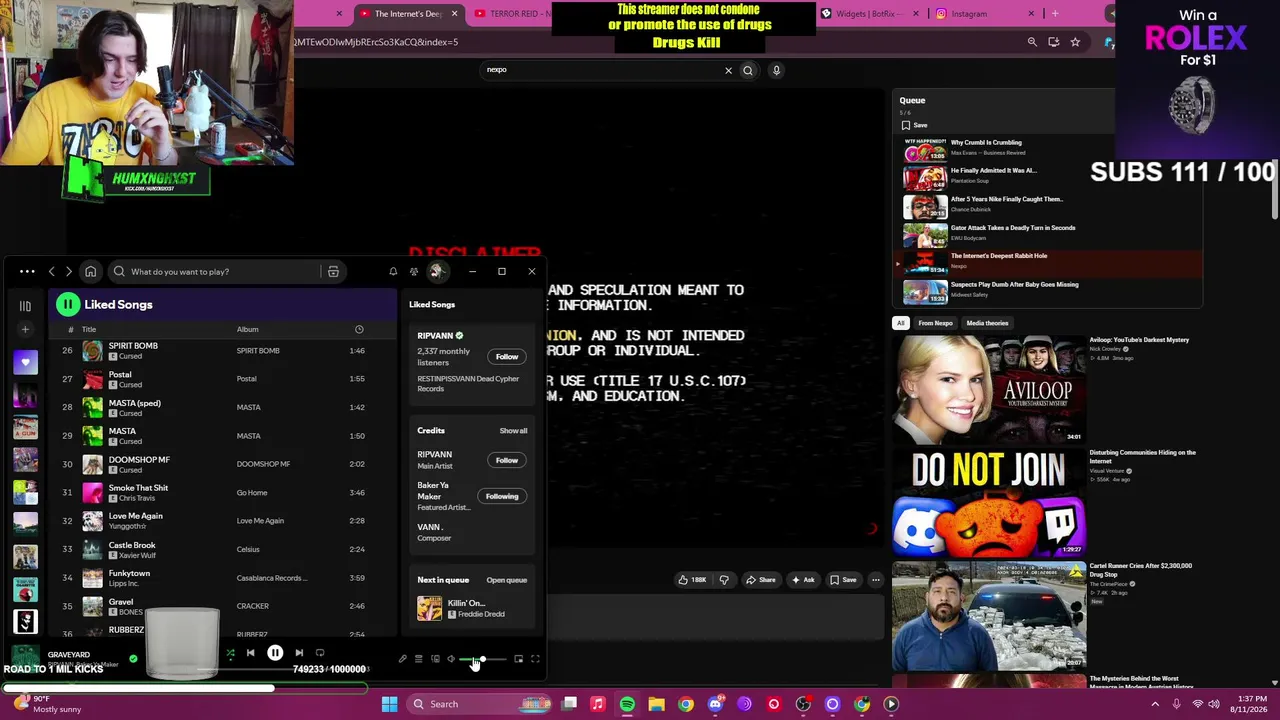Show hidden system tray icons

point(1155,704)
